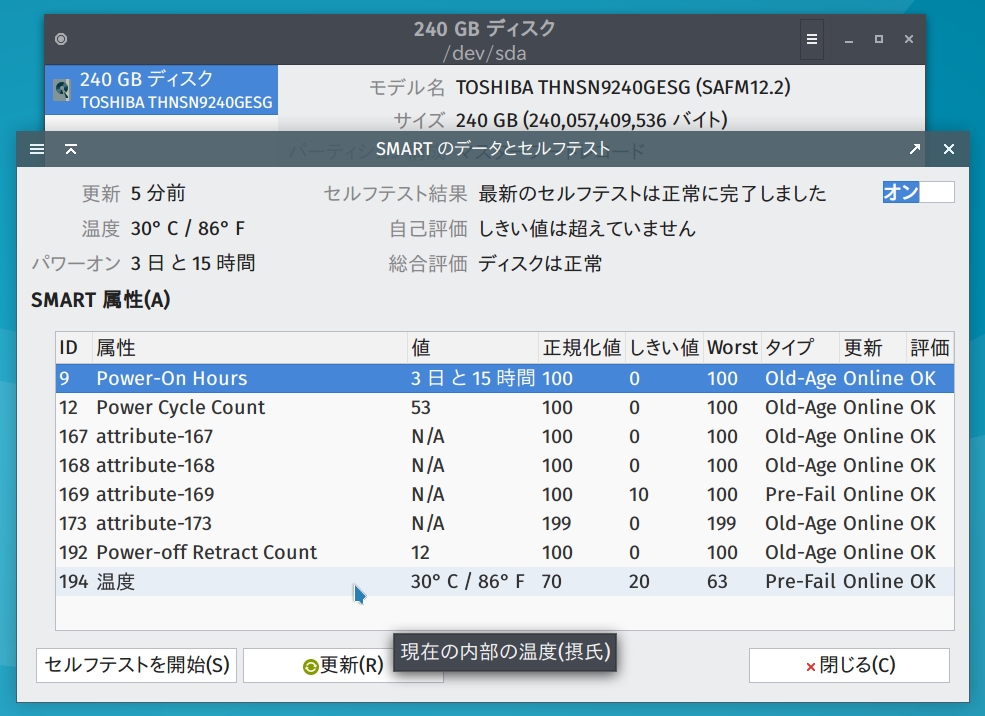This screenshot has height=716, width=985.
Task: Select the disk drive icon in the sidebar
Action: point(62,90)
